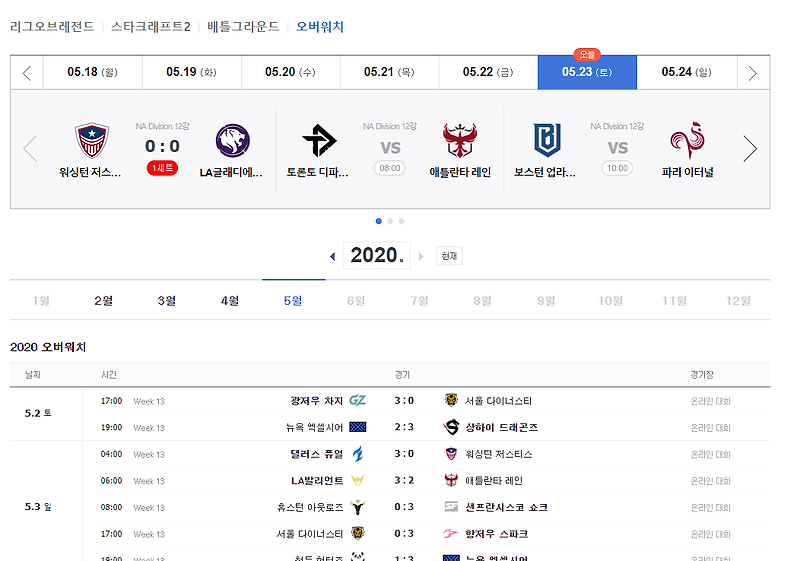The height and width of the screenshot is (561, 800).
Task: Click 워싱턴 저스티스 logo in 04:00 row
Action: click(x=451, y=453)
